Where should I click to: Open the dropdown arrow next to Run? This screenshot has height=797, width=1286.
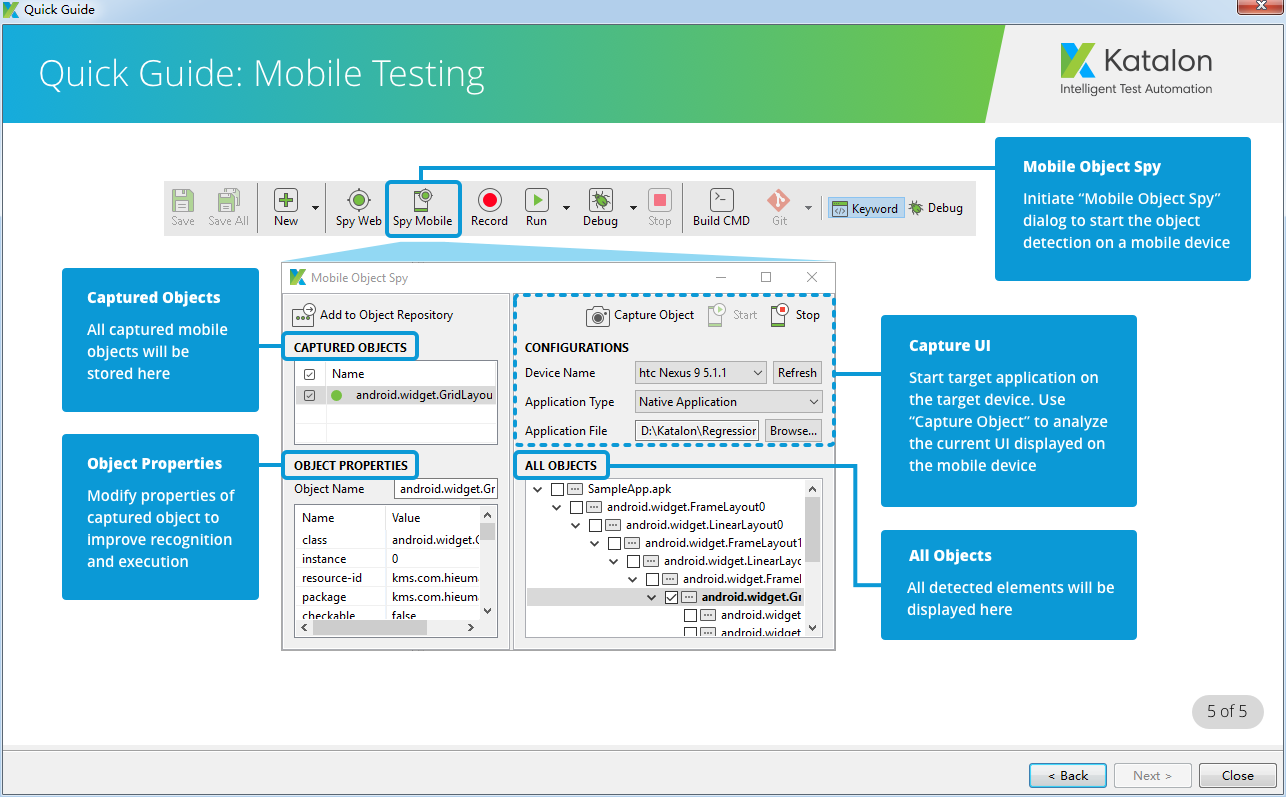click(566, 208)
